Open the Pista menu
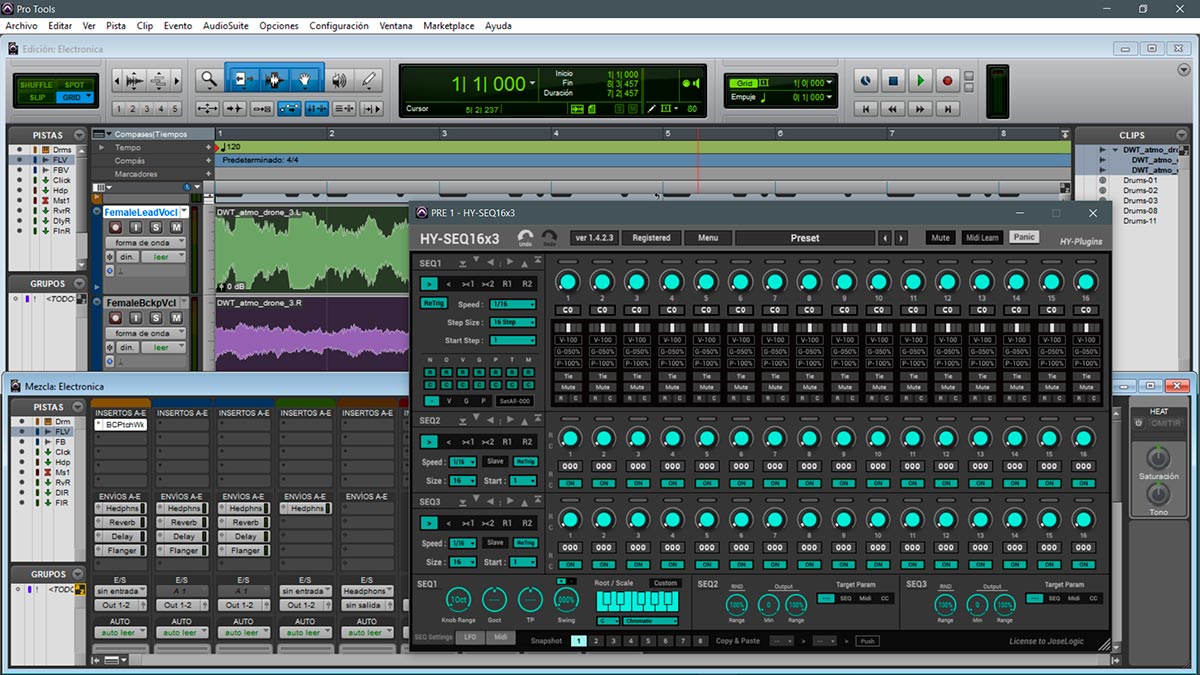1200x675 pixels. [116, 26]
